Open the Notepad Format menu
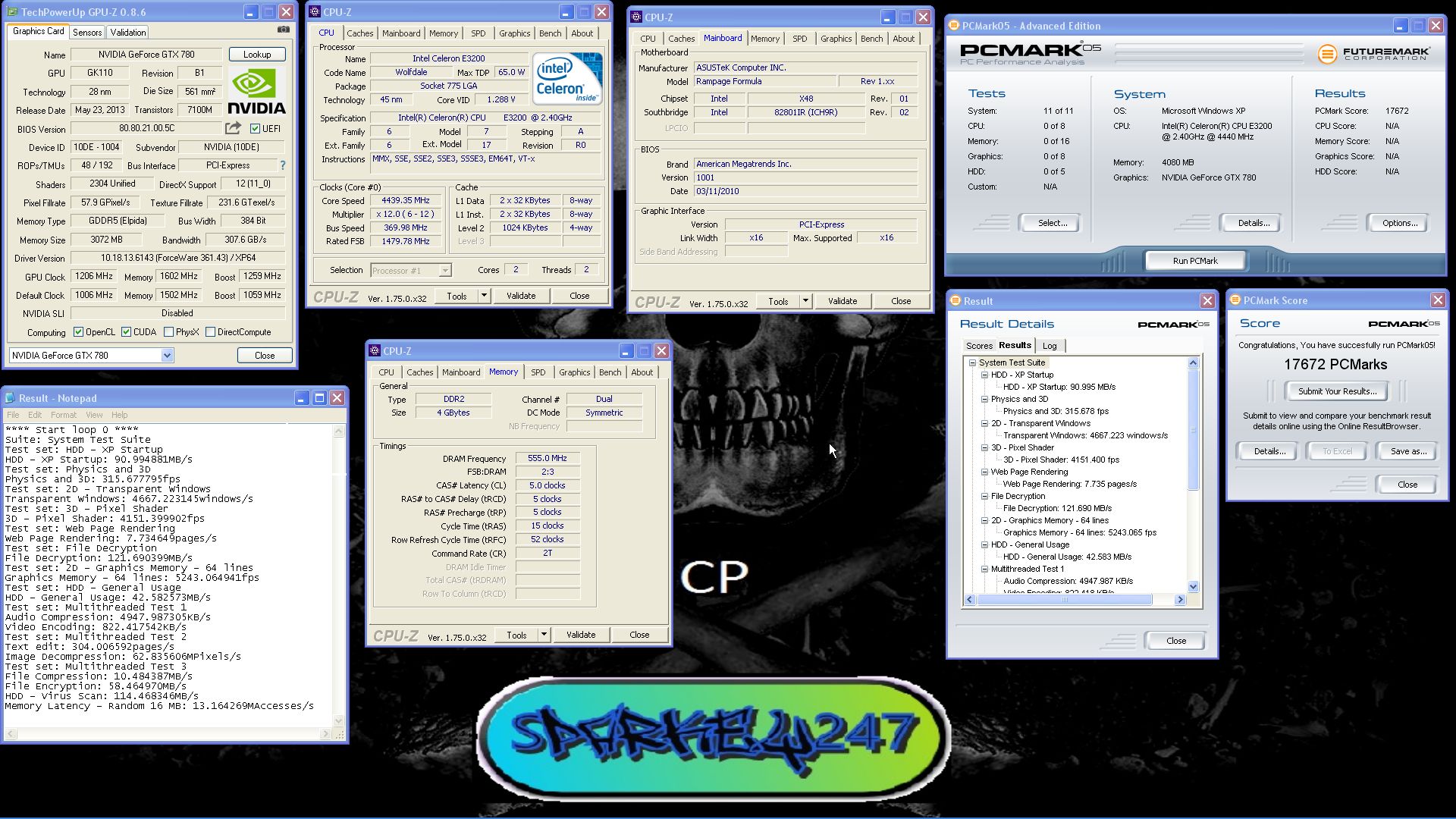 pyautogui.click(x=64, y=415)
